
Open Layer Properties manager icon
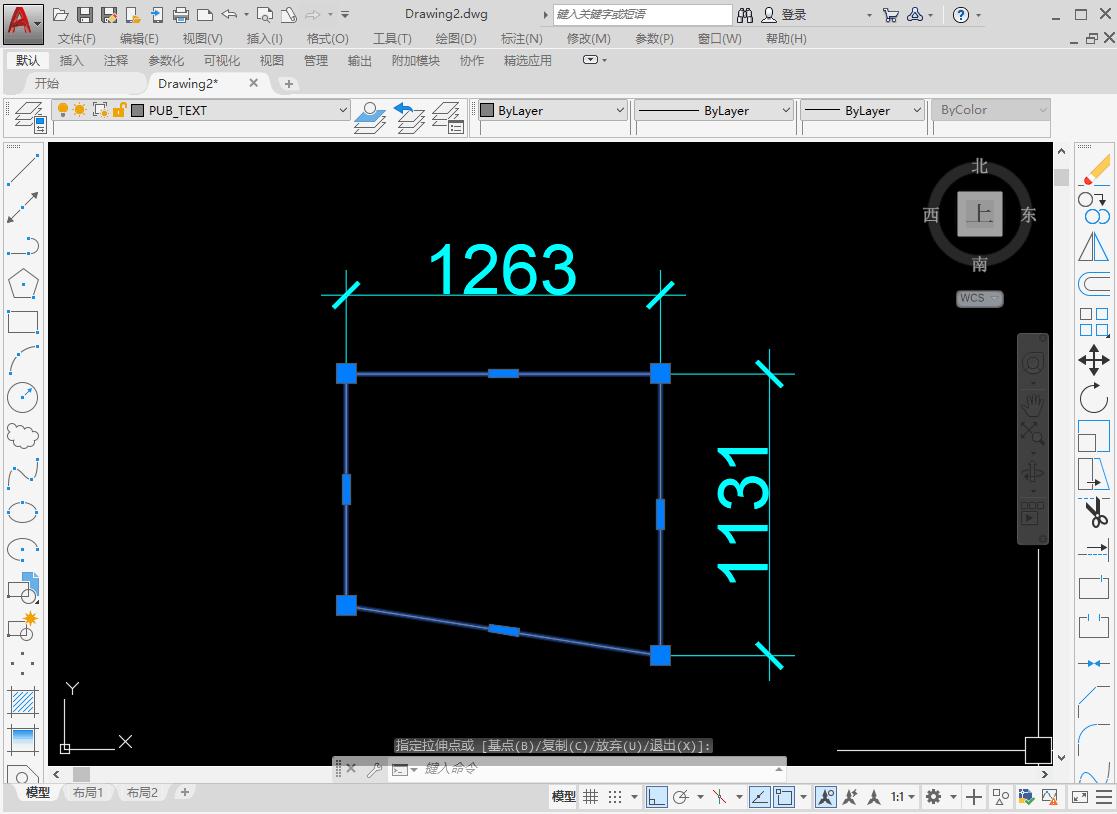29,116
